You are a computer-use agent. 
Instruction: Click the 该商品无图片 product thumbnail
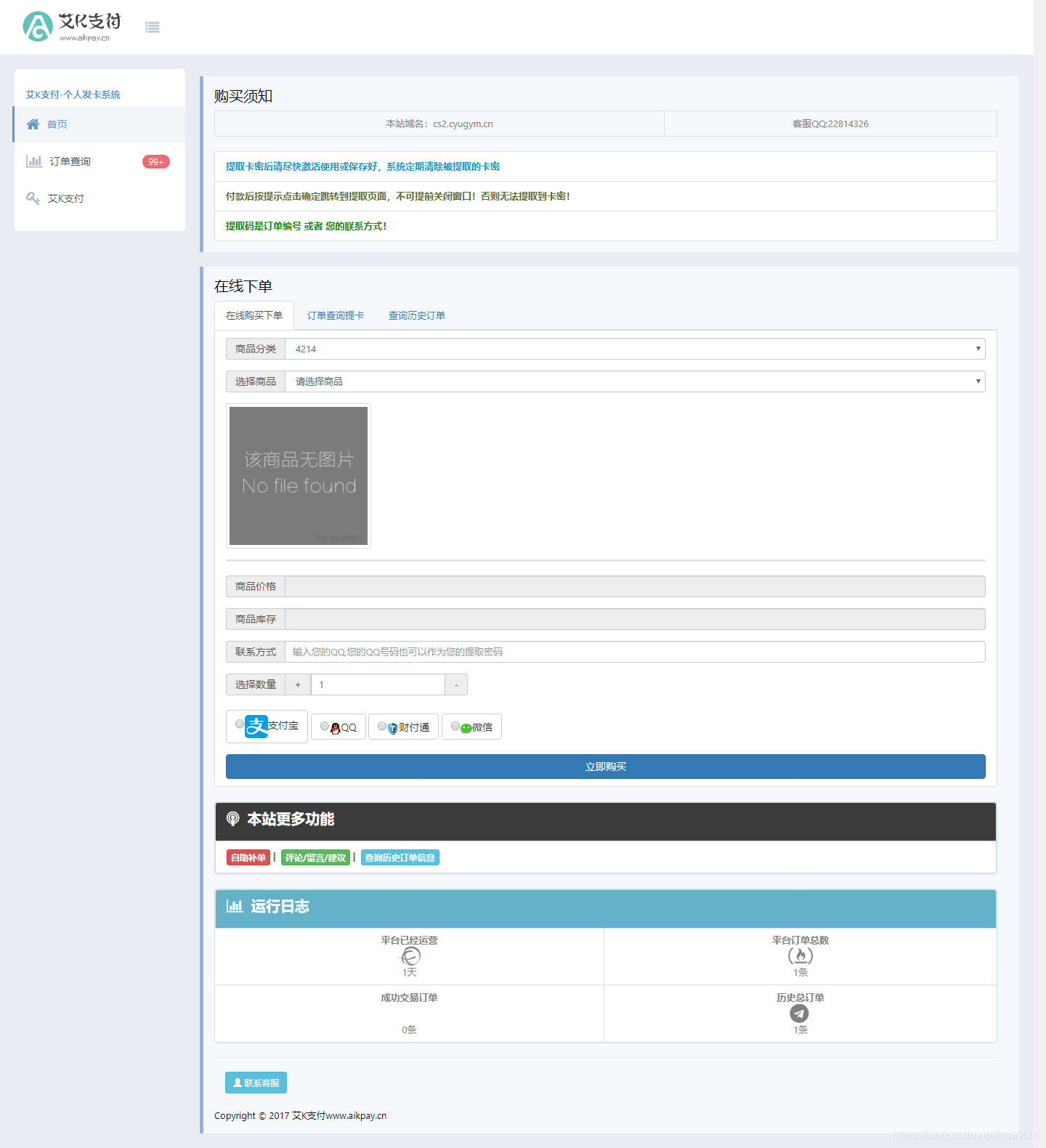click(299, 476)
